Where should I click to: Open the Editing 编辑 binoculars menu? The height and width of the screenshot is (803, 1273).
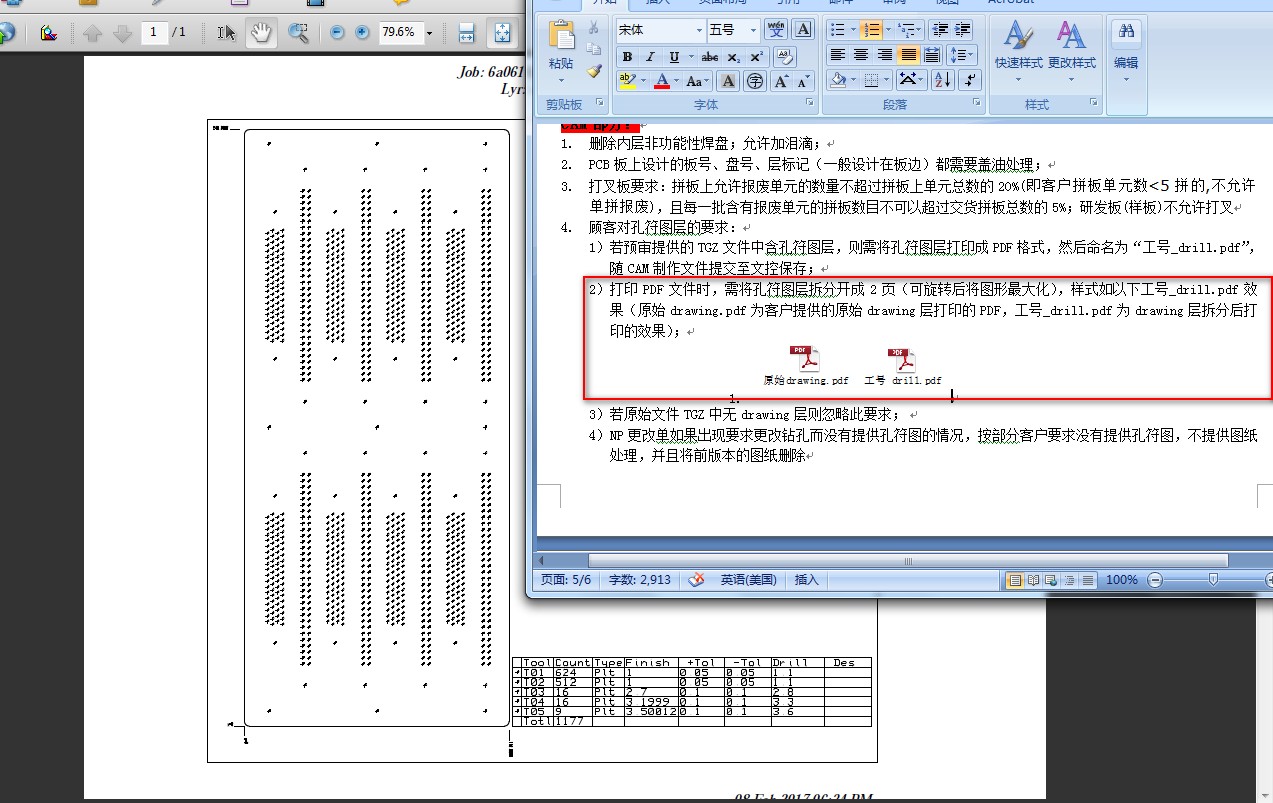coord(1126,50)
